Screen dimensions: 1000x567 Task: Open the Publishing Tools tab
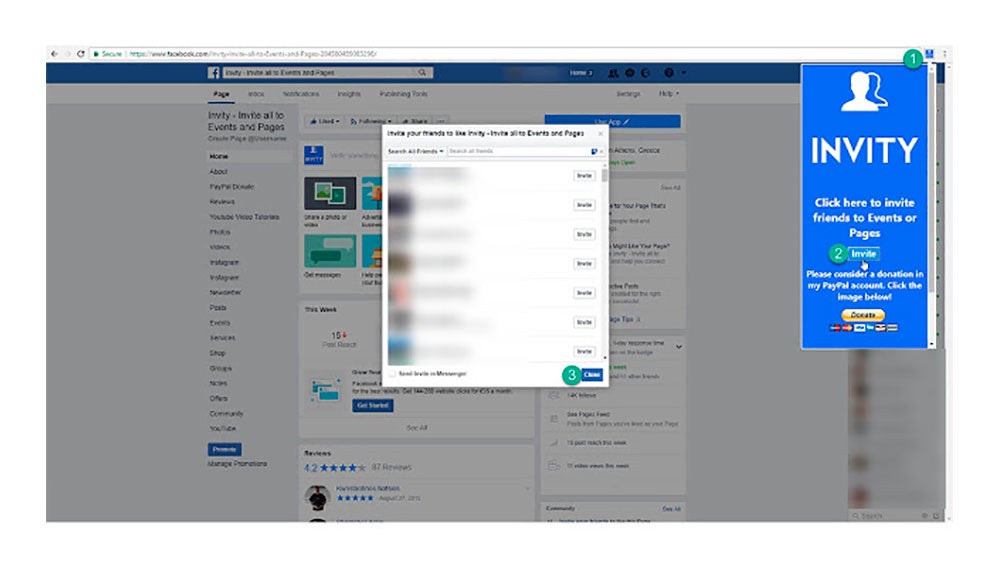403,94
